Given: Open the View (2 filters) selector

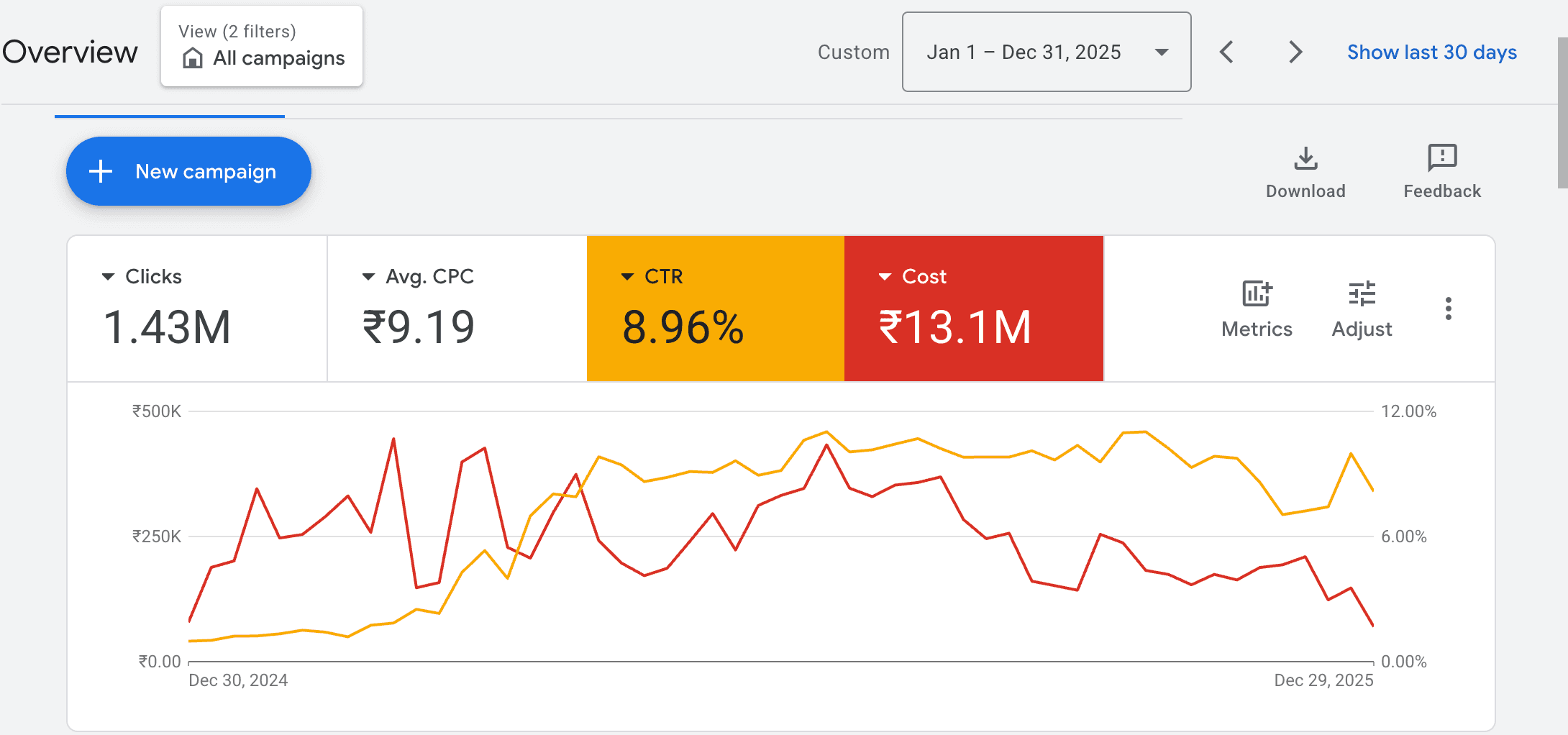Looking at the screenshot, I should 262,46.
